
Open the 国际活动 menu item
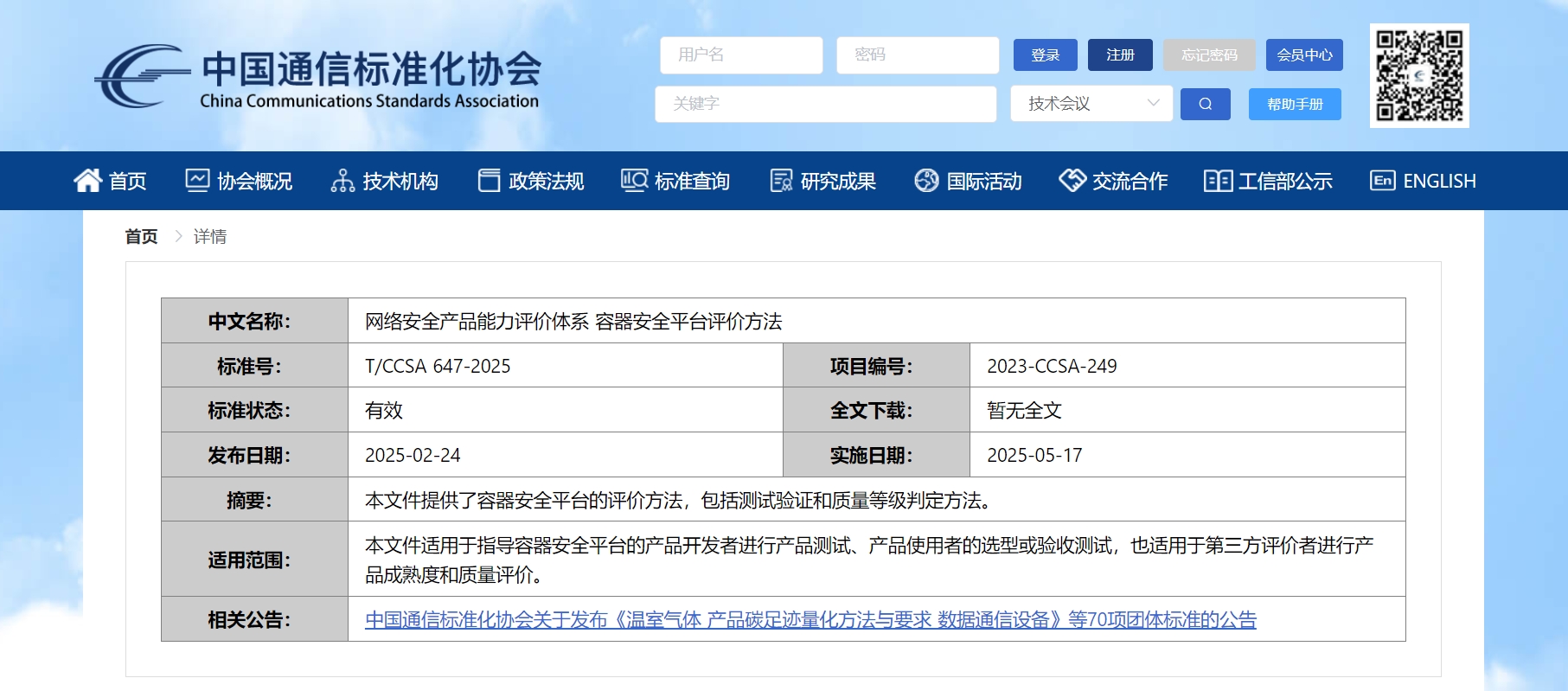pos(968,181)
